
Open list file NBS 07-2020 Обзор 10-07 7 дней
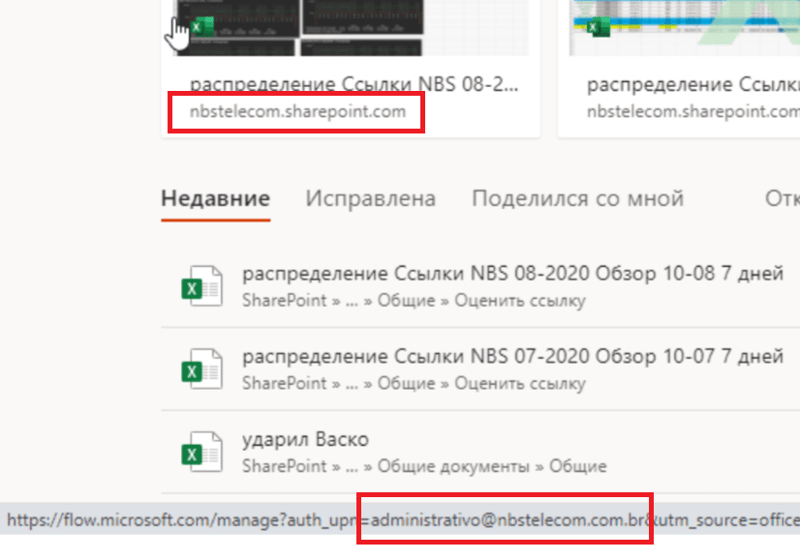pyautogui.click(x=513, y=357)
